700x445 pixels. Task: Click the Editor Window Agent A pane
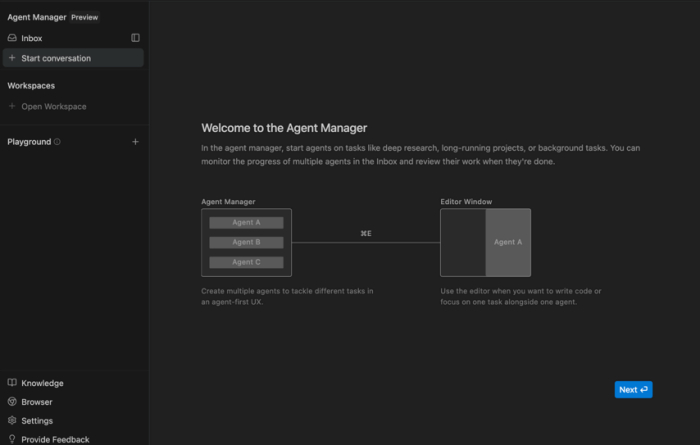[508, 242]
